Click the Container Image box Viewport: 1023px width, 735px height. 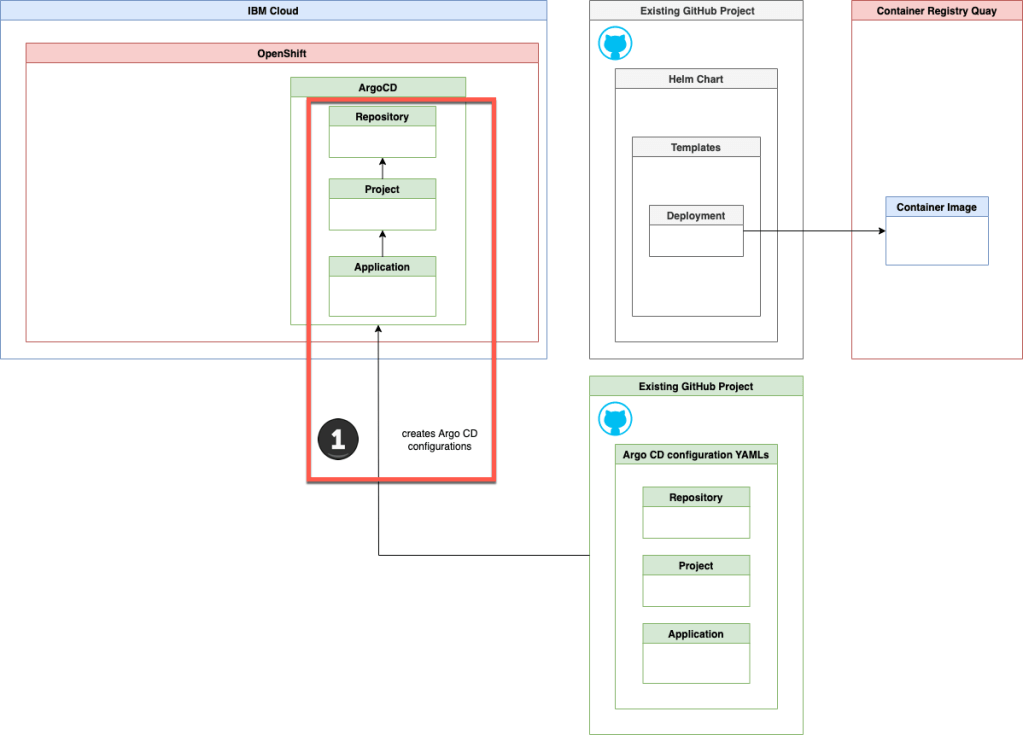point(936,230)
